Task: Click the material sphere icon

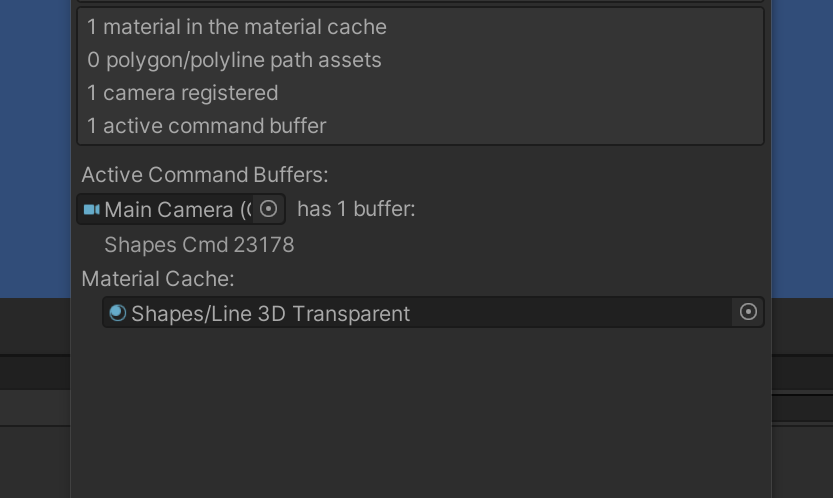Action: pos(117,313)
